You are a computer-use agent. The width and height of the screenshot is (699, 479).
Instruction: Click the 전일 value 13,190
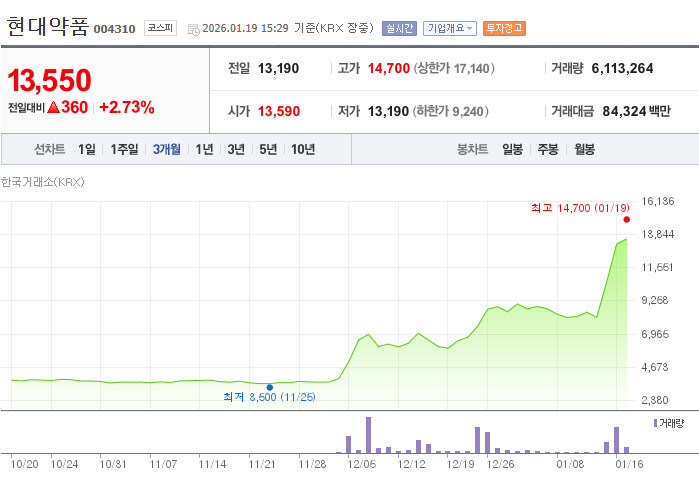[279, 68]
